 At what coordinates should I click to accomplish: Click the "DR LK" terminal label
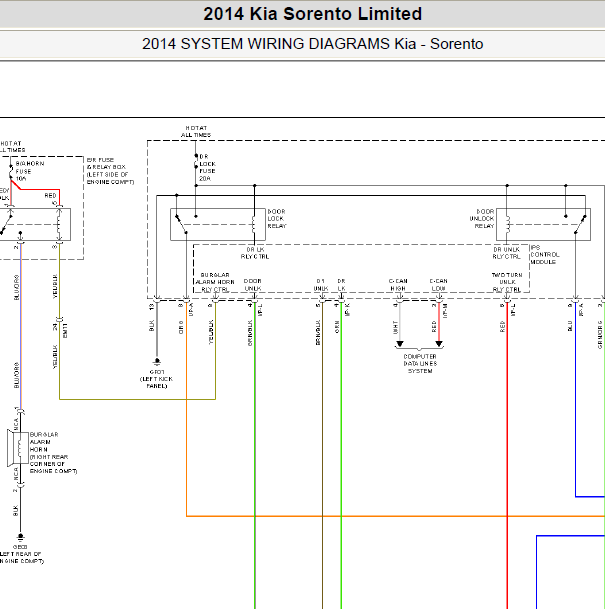point(341,285)
